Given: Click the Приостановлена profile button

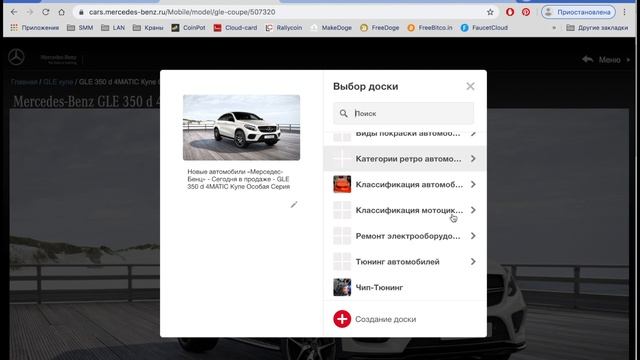Looking at the screenshot, I should tap(578, 12).
